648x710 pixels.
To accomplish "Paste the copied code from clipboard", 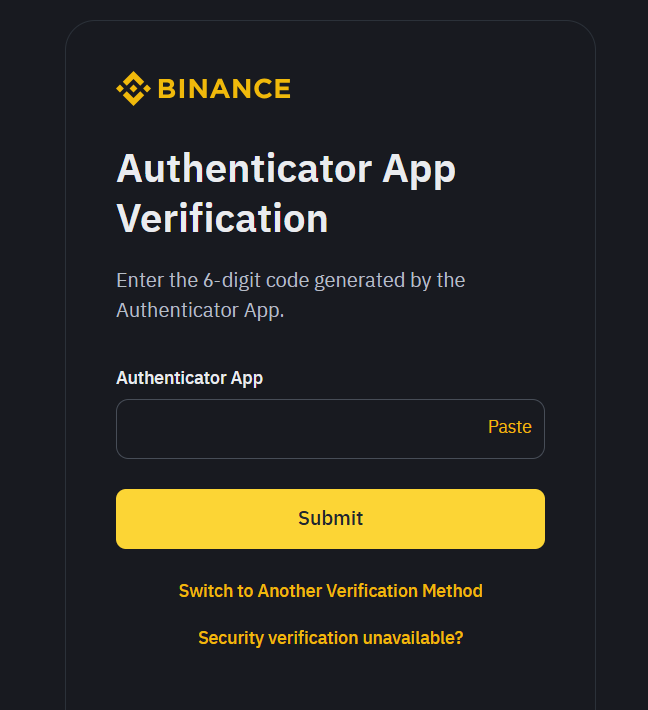I will [509, 427].
